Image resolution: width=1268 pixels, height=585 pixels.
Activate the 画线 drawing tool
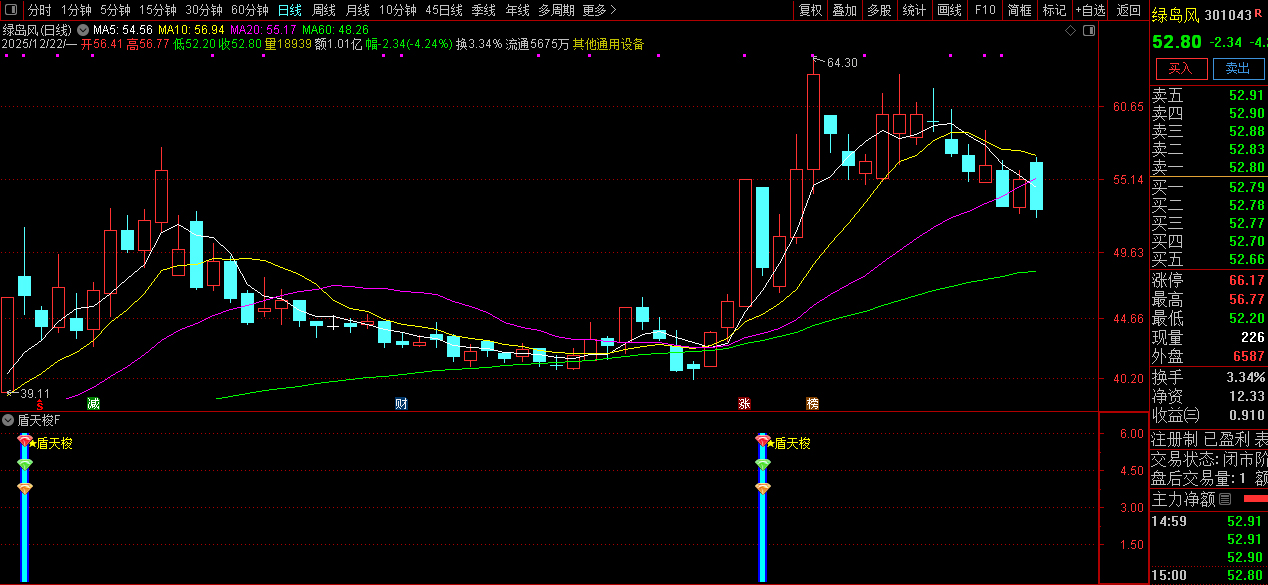(x=949, y=10)
